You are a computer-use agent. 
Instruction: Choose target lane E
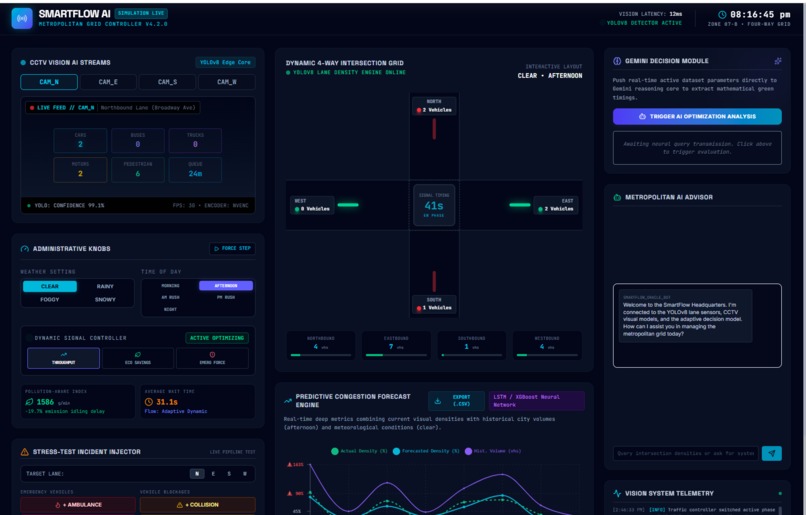213,474
